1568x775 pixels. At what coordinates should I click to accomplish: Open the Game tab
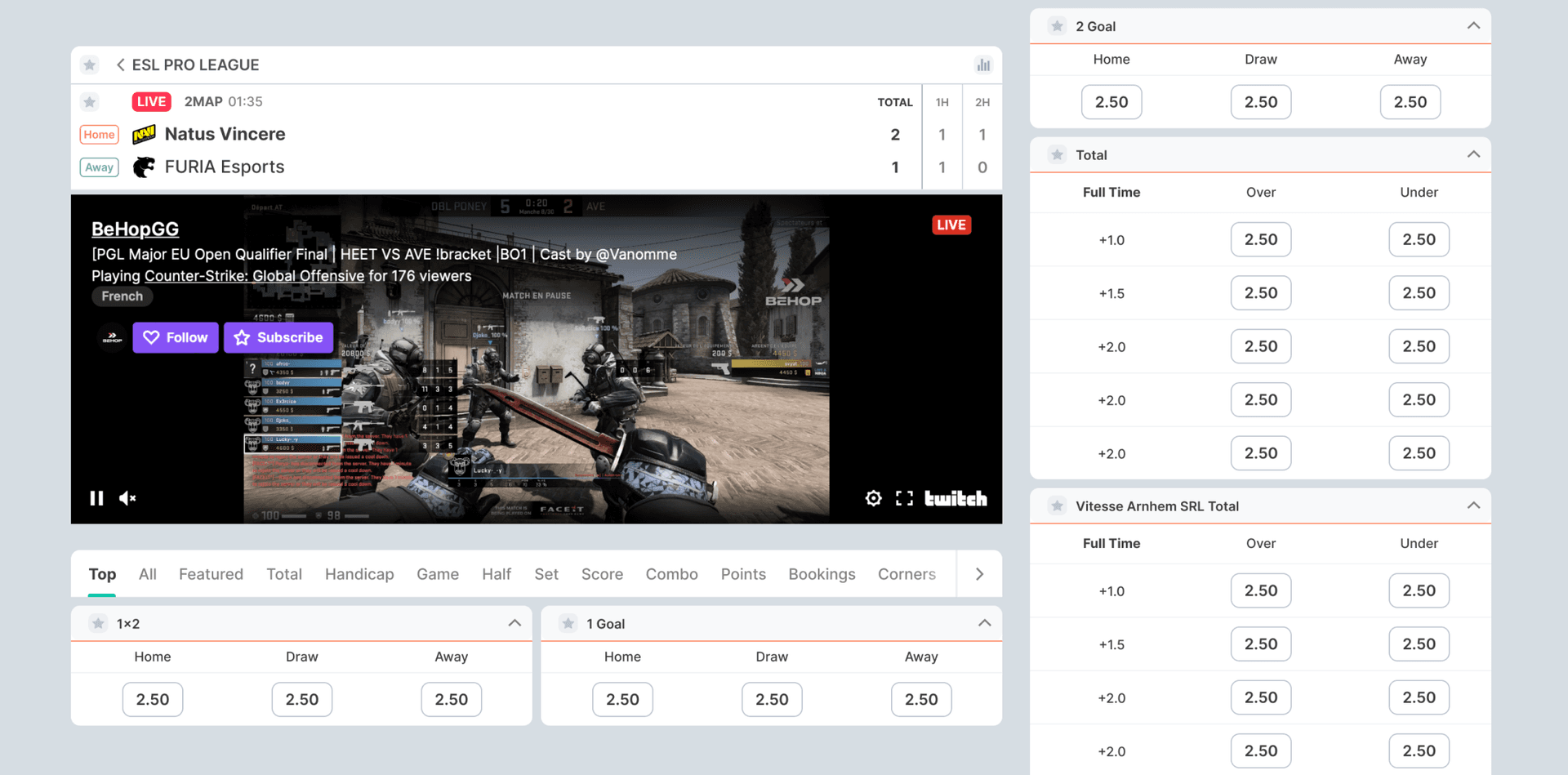point(438,574)
